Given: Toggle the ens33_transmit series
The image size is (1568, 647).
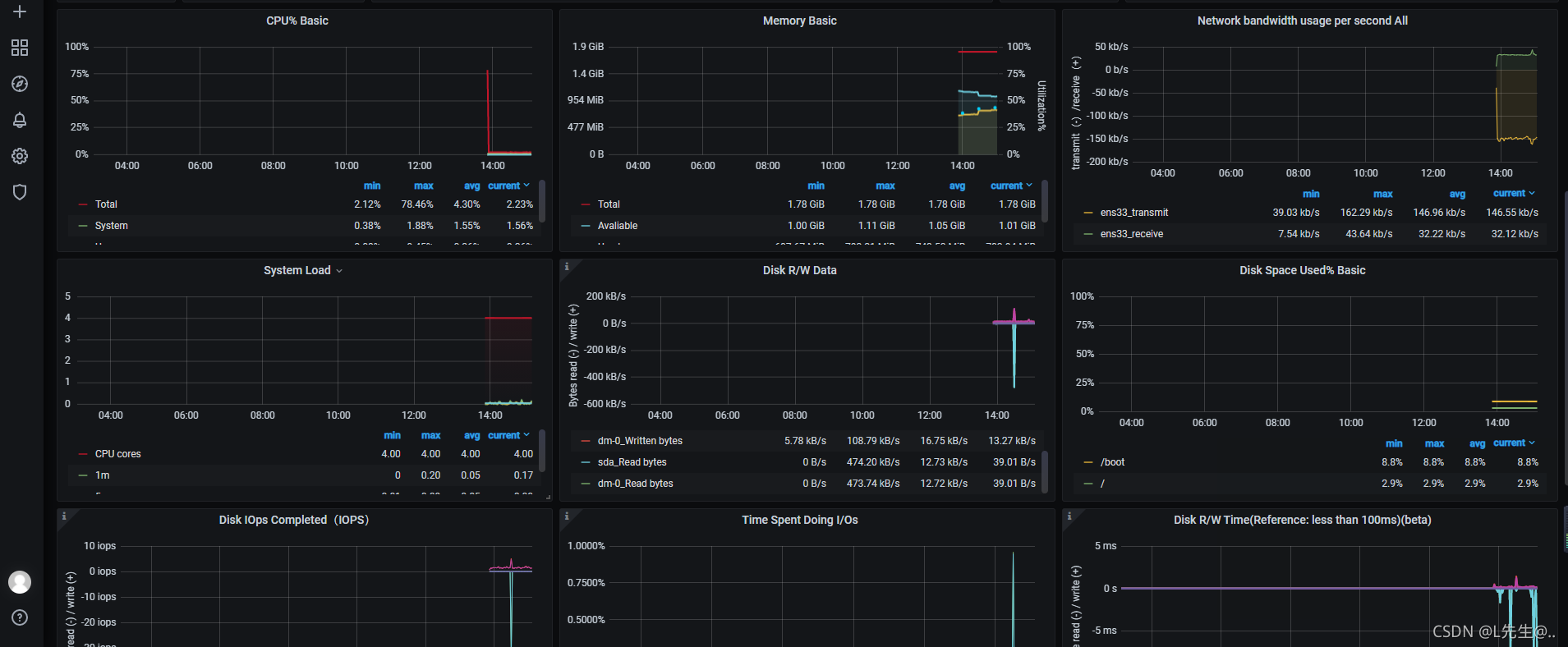Looking at the screenshot, I should [1133, 213].
